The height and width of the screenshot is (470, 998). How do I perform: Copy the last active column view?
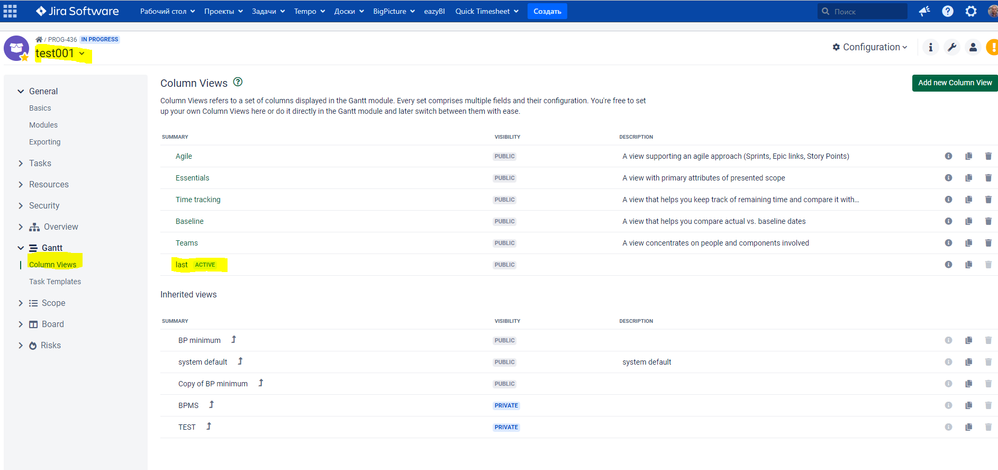click(969, 264)
